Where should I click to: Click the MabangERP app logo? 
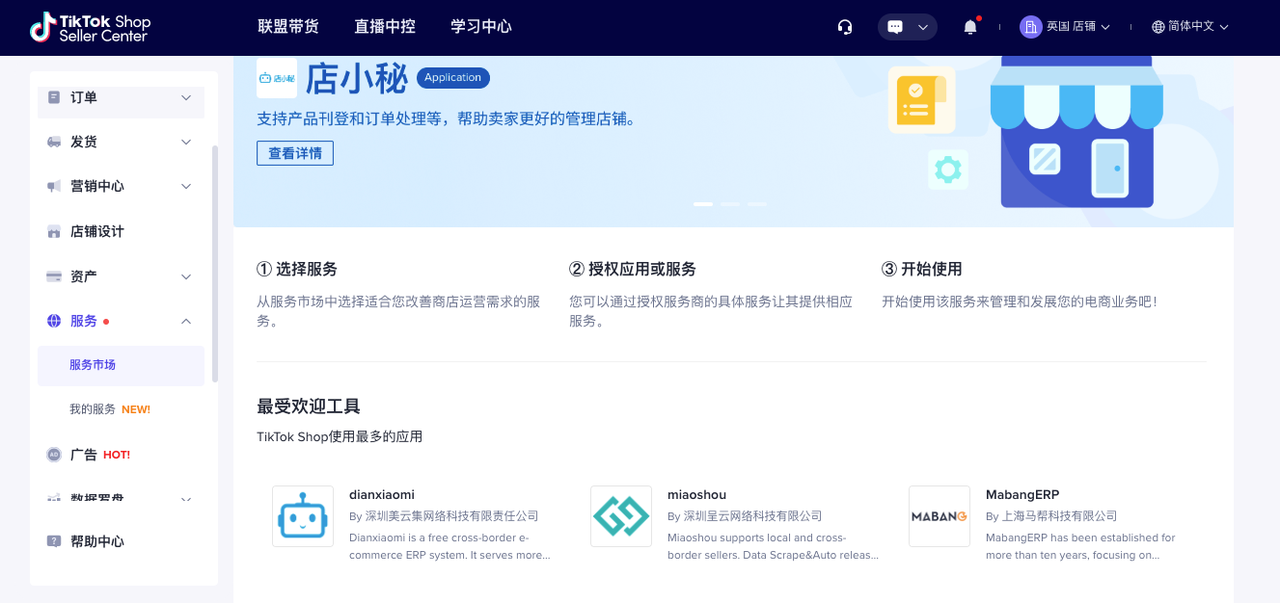click(x=939, y=516)
